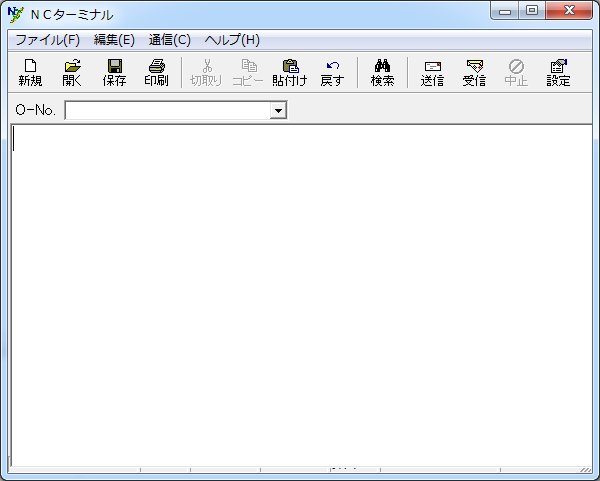The image size is (600, 481).
Task: Receive NC data with 受信 icon
Action: (474, 72)
